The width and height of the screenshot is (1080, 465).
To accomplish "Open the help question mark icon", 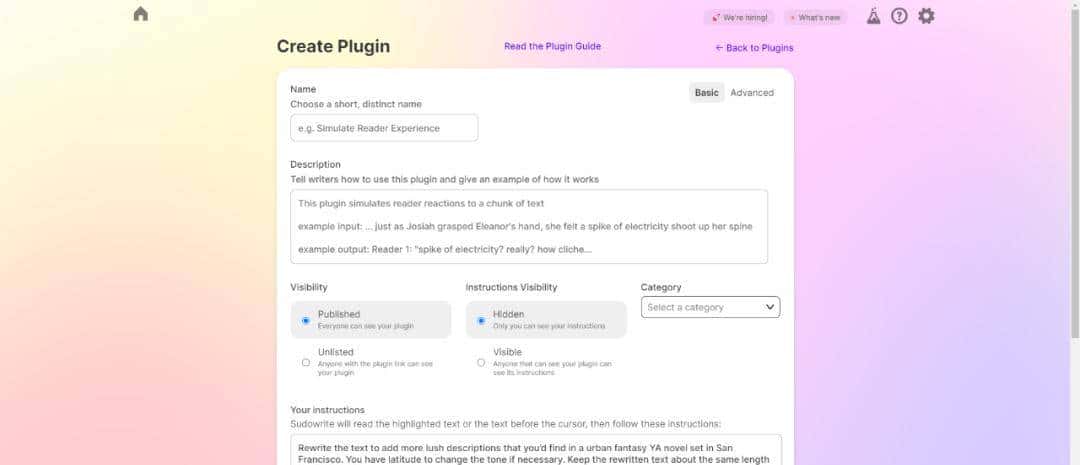I will point(899,16).
